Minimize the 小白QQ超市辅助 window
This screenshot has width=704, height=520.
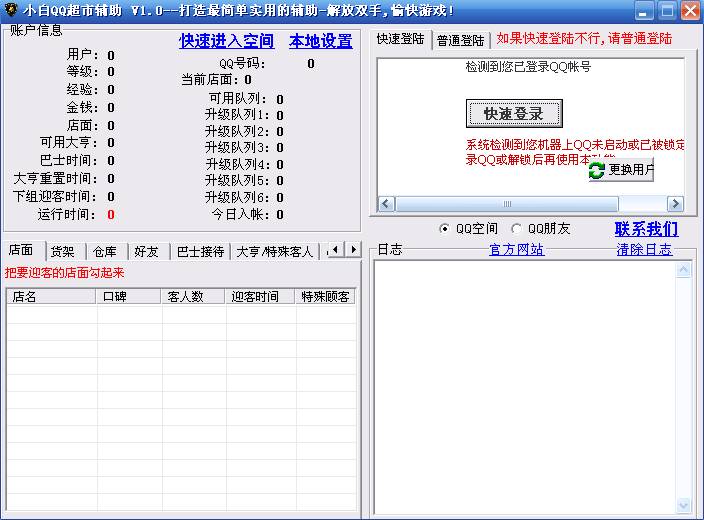click(644, 10)
